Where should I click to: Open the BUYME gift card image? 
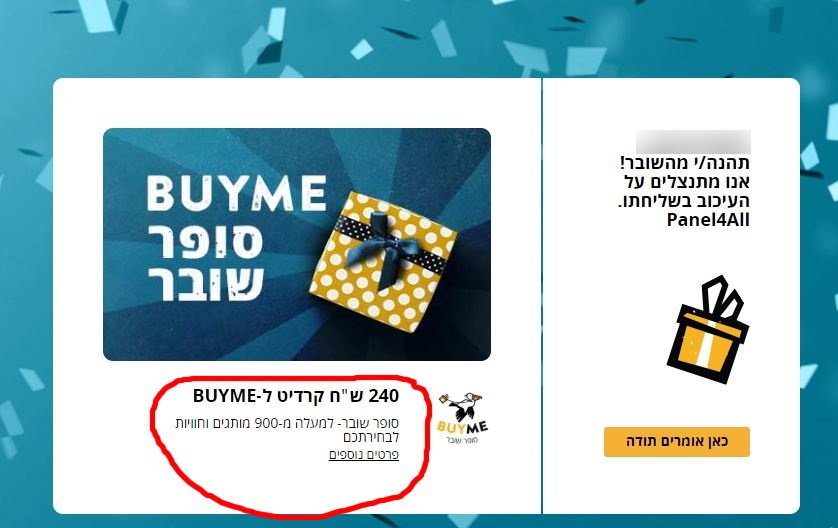tap(297, 244)
